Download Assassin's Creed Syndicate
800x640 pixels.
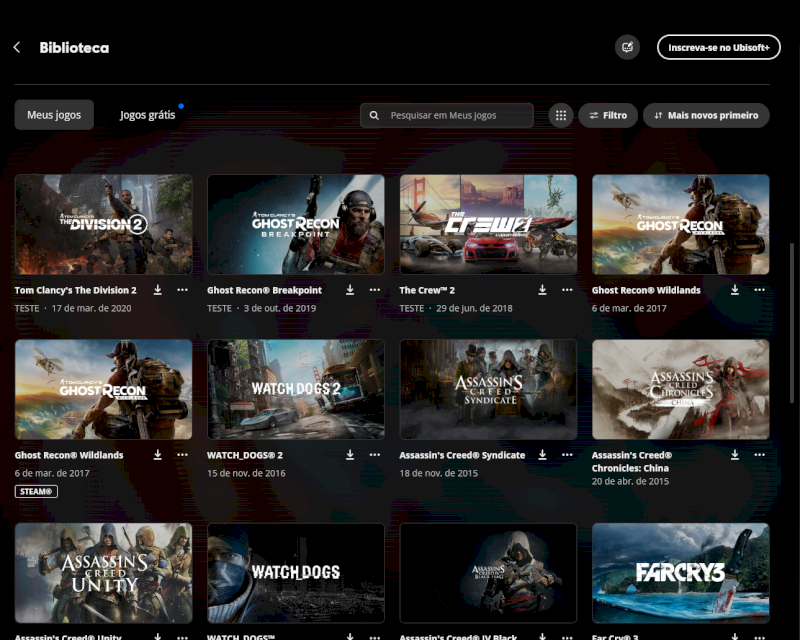click(542, 455)
